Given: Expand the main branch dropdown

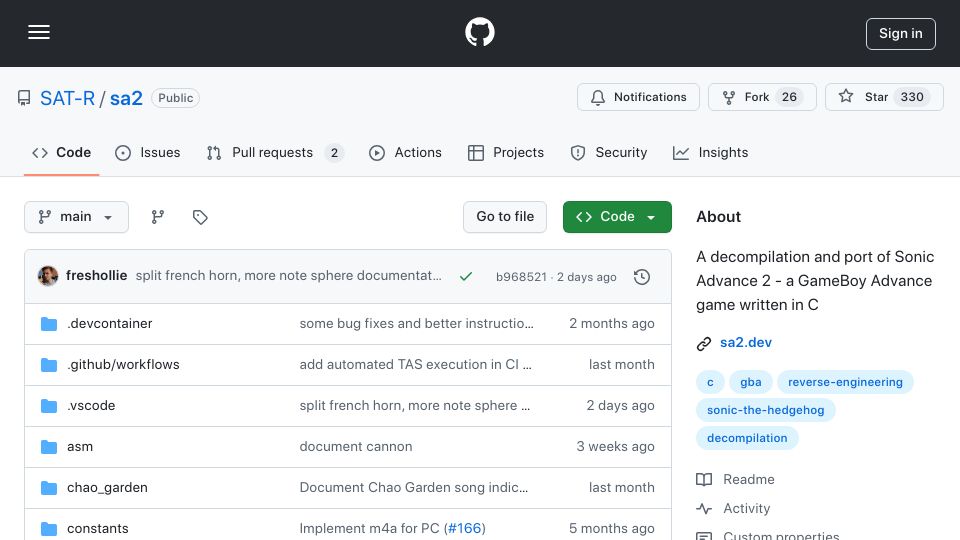Looking at the screenshot, I should pos(77,217).
